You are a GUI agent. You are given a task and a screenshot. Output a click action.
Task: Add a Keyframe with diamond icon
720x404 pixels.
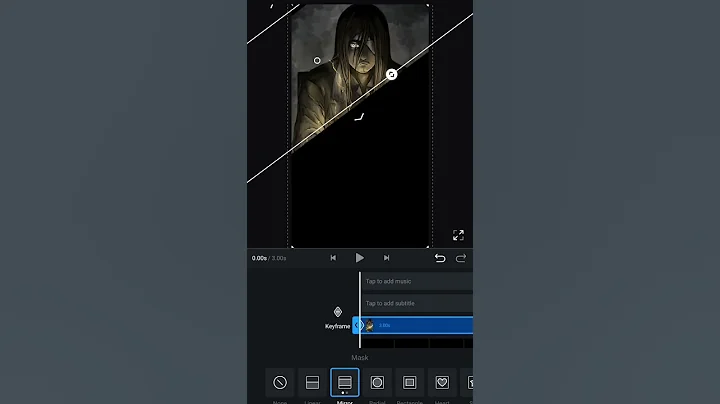click(x=338, y=312)
